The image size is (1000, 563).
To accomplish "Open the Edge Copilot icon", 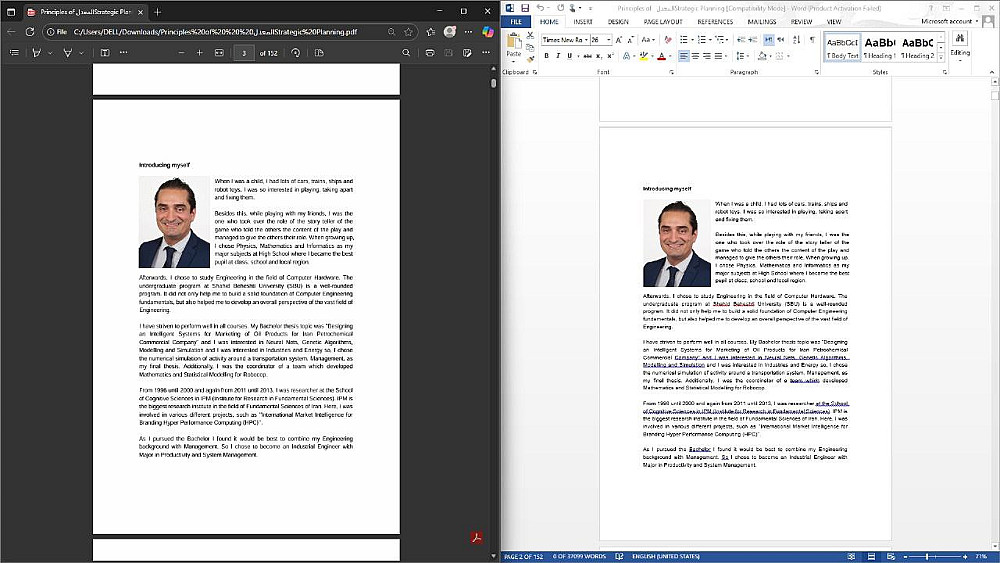I will [488, 31].
